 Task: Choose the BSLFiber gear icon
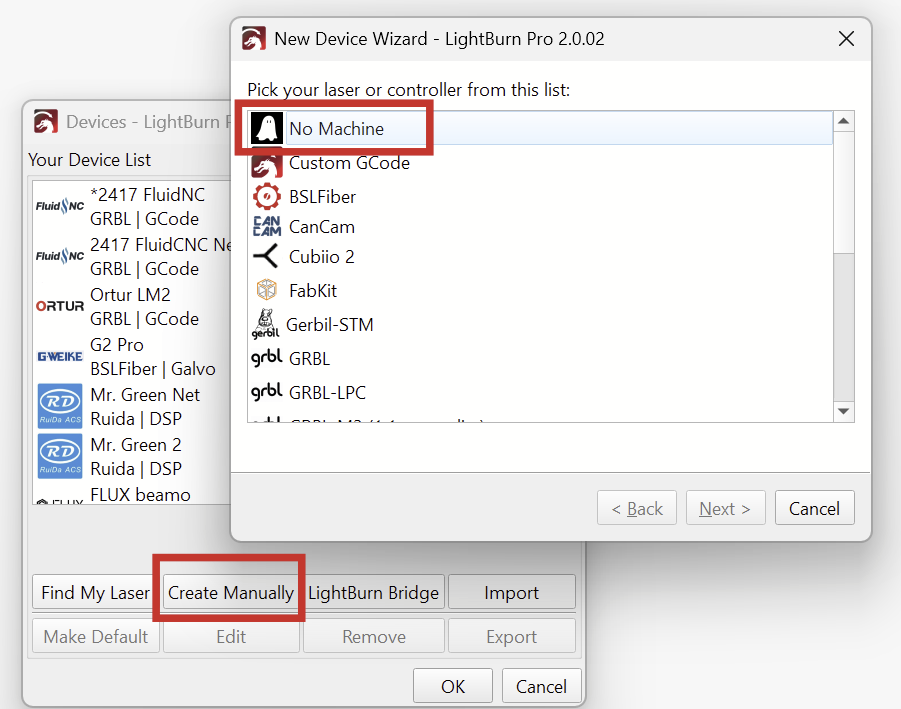266,196
